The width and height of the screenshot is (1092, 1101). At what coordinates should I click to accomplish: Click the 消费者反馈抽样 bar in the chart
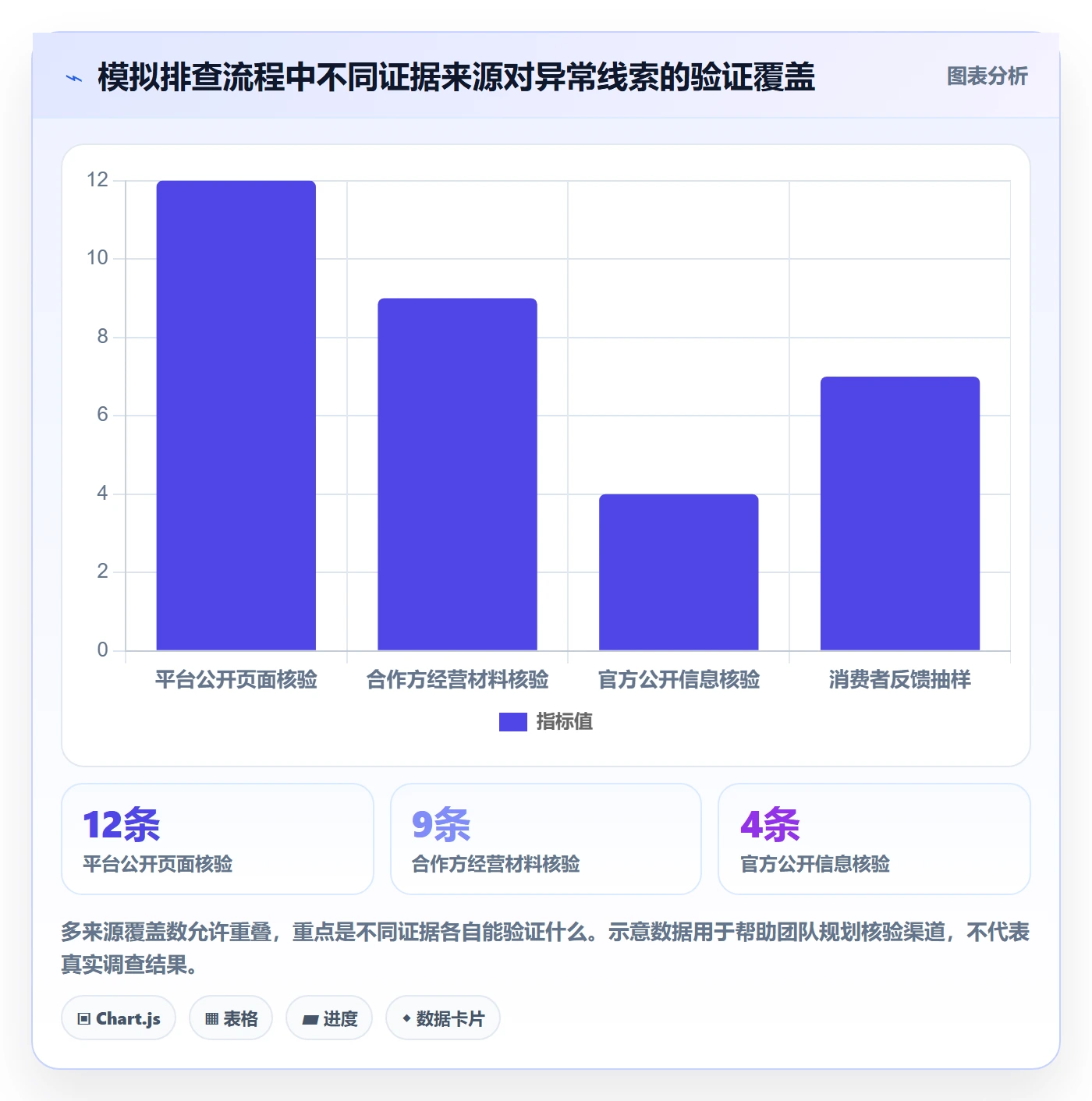tap(900, 514)
